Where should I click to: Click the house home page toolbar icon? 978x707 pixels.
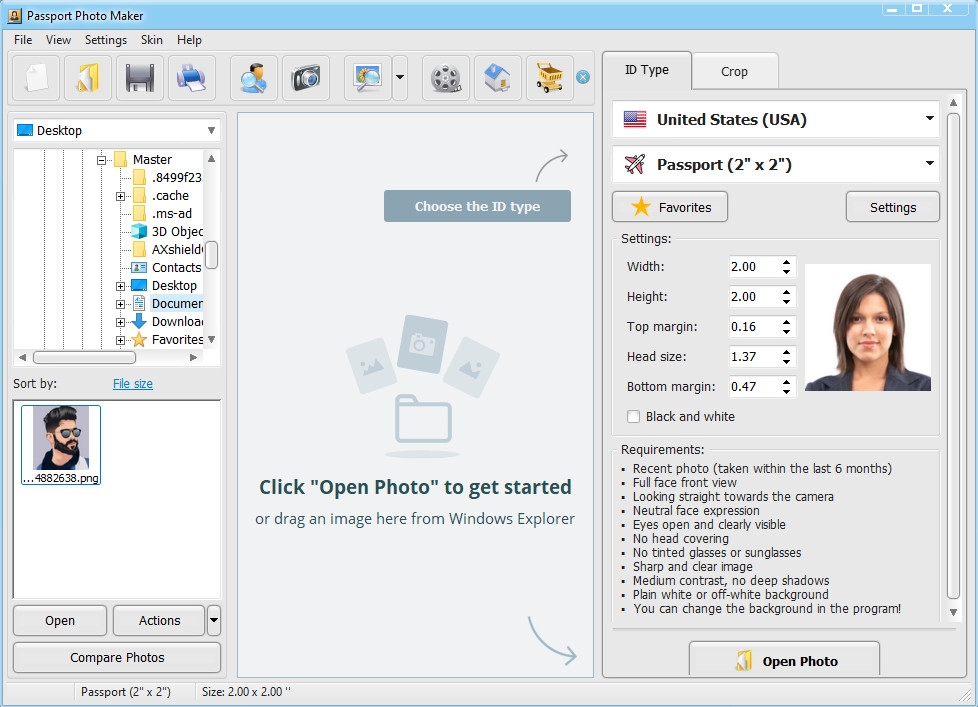(498, 78)
